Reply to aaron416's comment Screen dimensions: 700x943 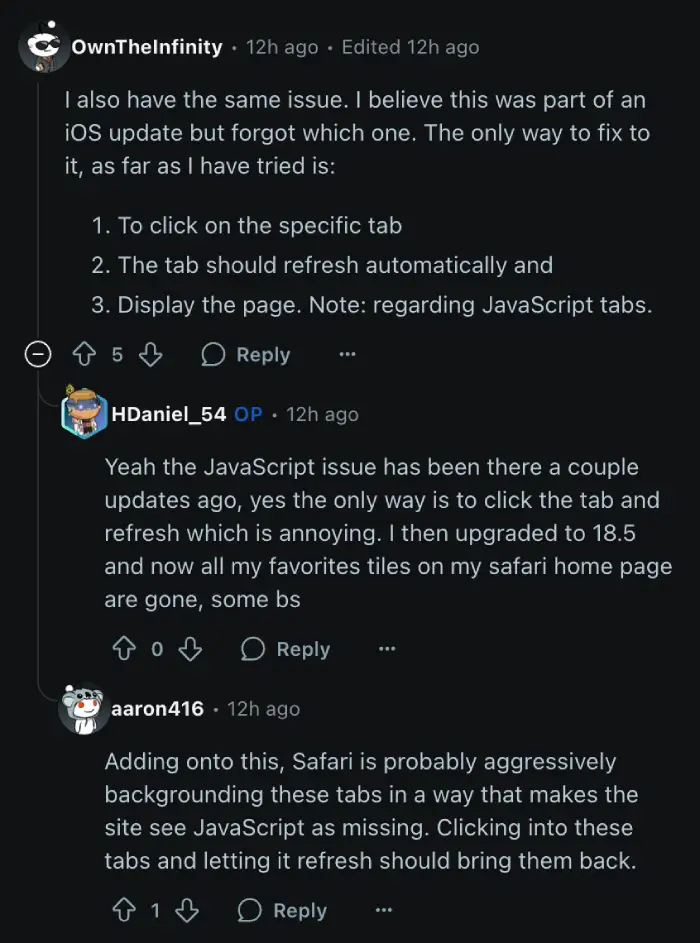click(283, 910)
